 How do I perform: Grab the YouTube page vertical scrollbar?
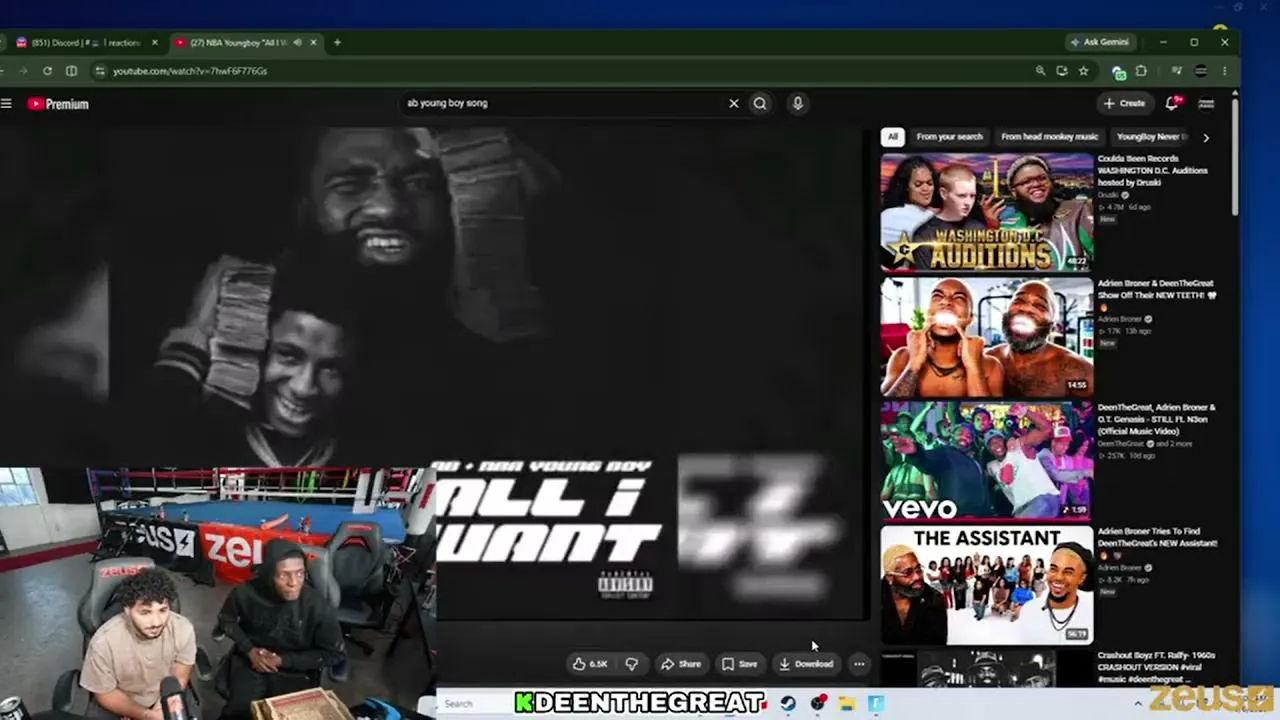tap(1235, 155)
